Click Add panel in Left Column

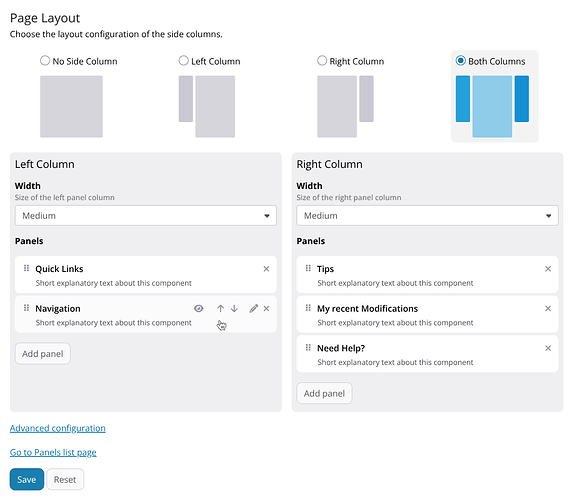(43, 354)
